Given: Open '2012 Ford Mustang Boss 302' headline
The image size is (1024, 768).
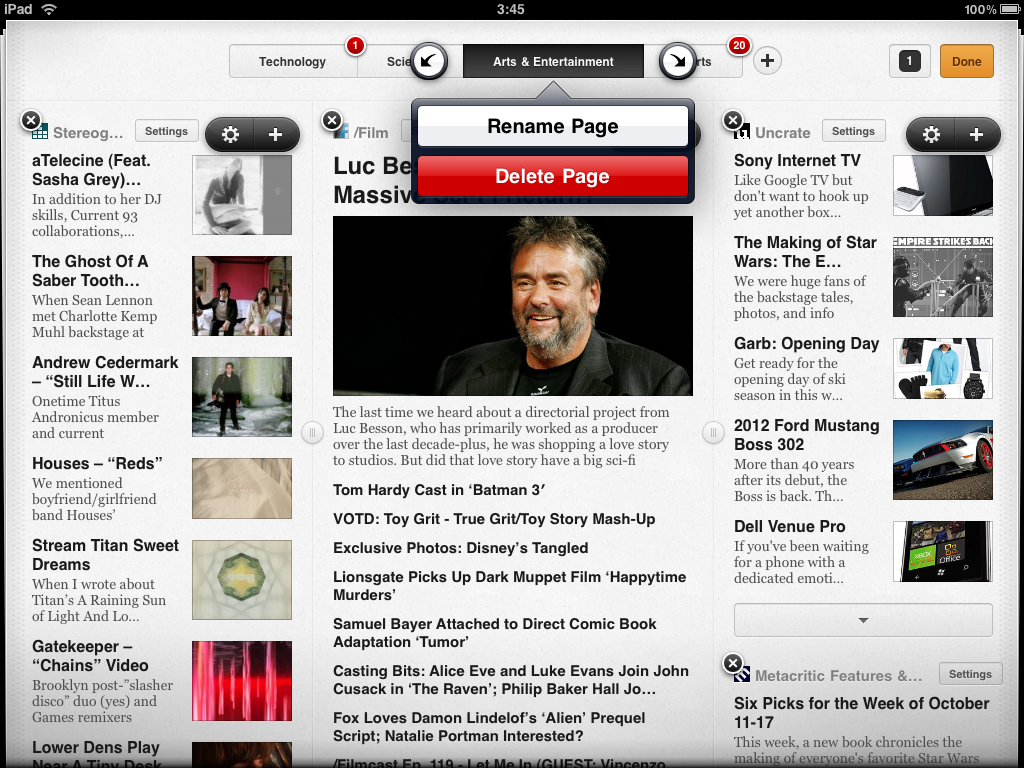Looking at the screenshot, I should click(x=807, y=435).
